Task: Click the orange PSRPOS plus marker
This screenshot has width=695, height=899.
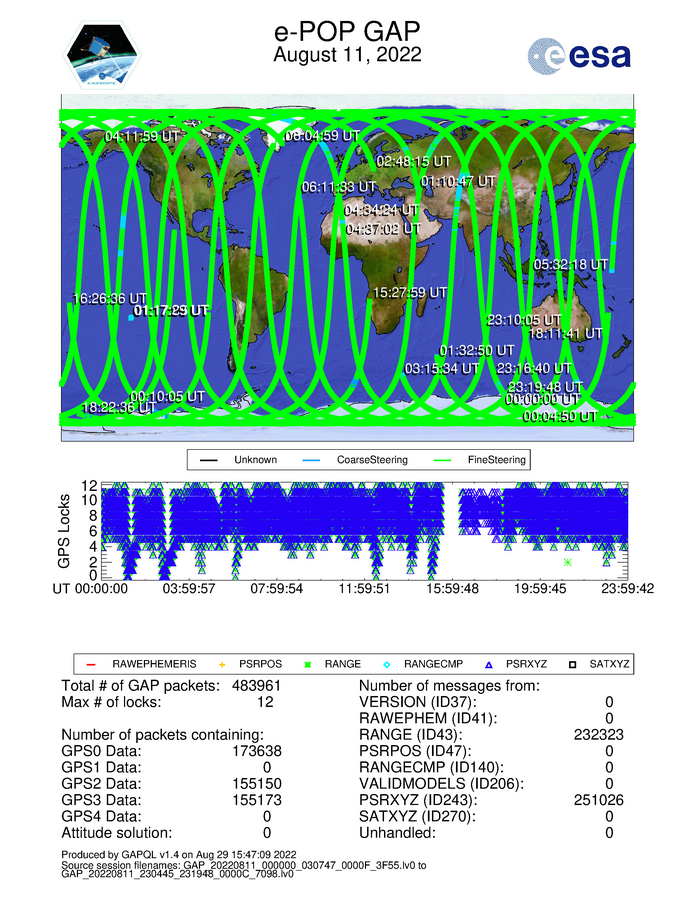Action: pyautogui.click(x=222, y=663)
